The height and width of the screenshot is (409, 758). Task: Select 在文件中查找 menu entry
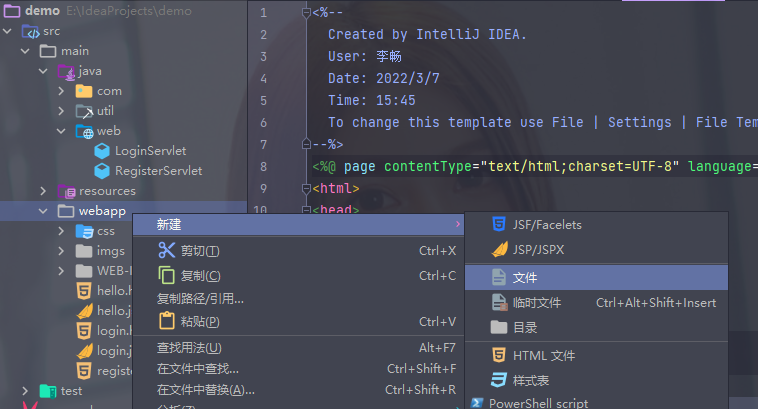click(298, 369)
